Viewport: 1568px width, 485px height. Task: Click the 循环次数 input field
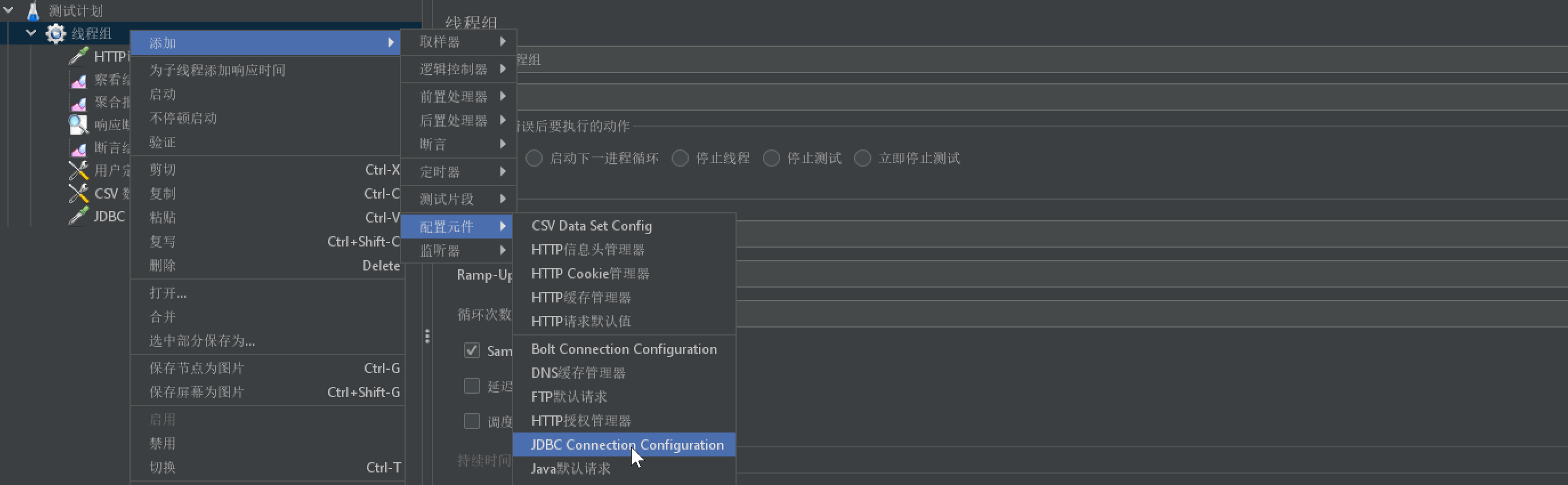[1151, 314]
